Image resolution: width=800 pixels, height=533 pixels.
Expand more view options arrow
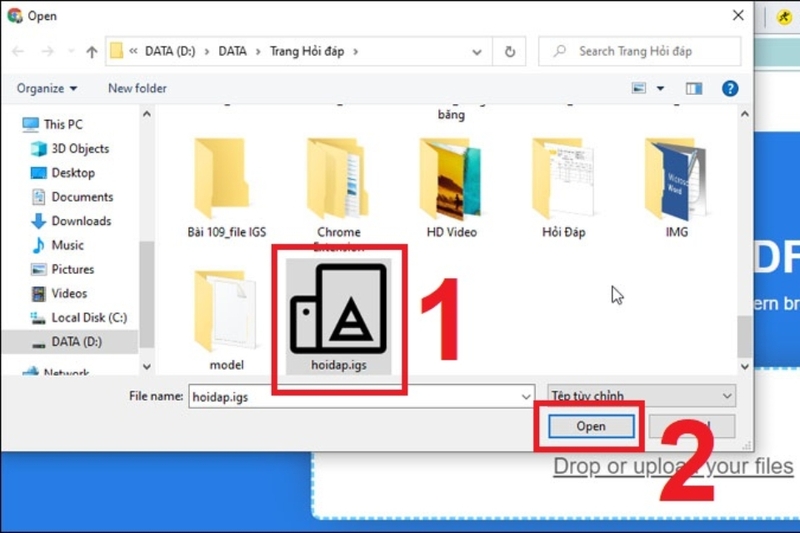(660, 88)
